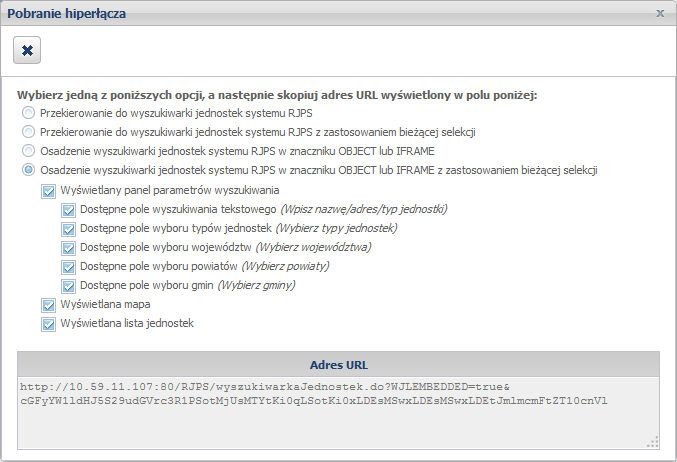Disable Dostępne pole wyboru województw

click(68, 248)
